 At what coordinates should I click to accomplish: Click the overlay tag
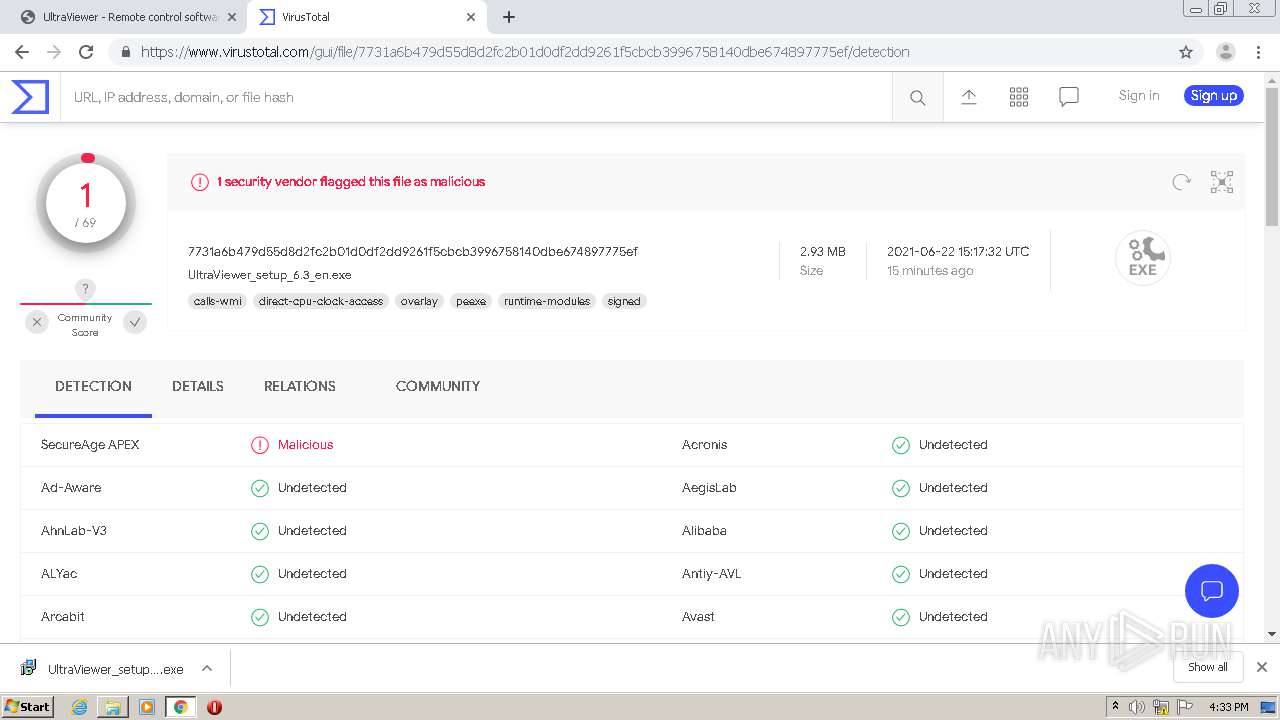pyautogui.click(x=419, y=301)
